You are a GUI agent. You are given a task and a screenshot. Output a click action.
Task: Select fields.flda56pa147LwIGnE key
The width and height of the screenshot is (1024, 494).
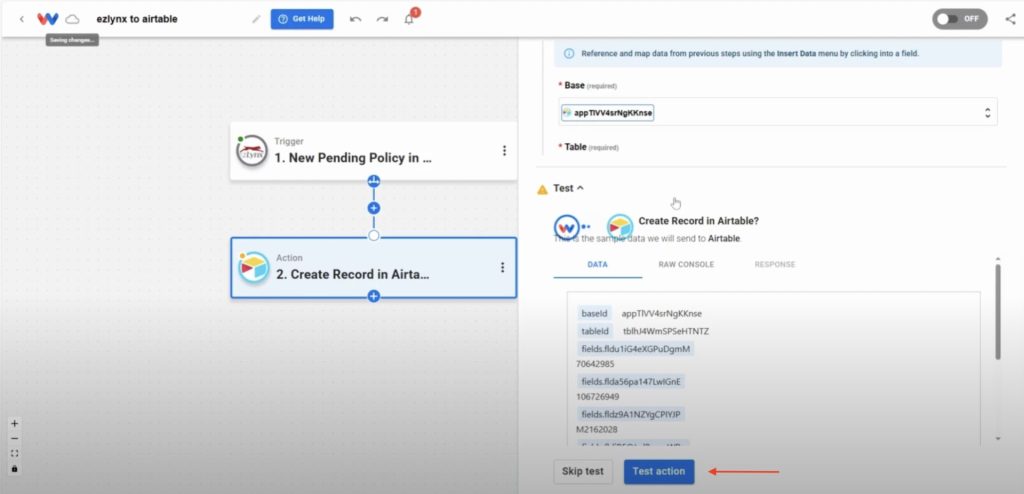coord(633,382)
